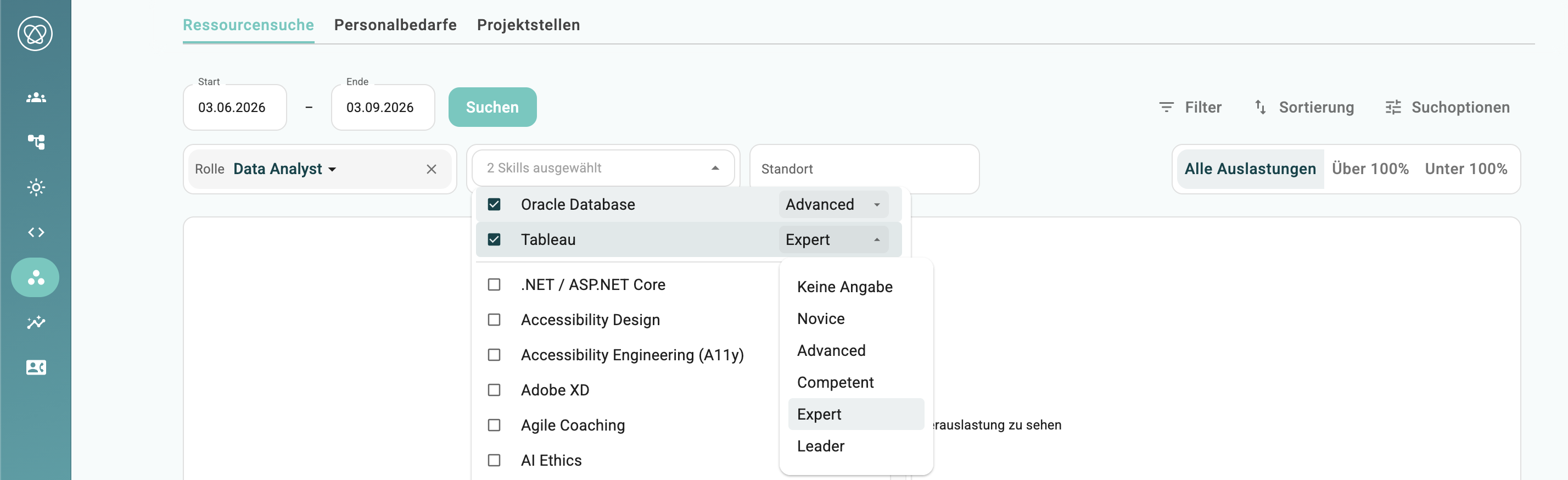This screenshot has height=480, width=1568.
Task: Choose Competent level option
Action: coord(856,383)
